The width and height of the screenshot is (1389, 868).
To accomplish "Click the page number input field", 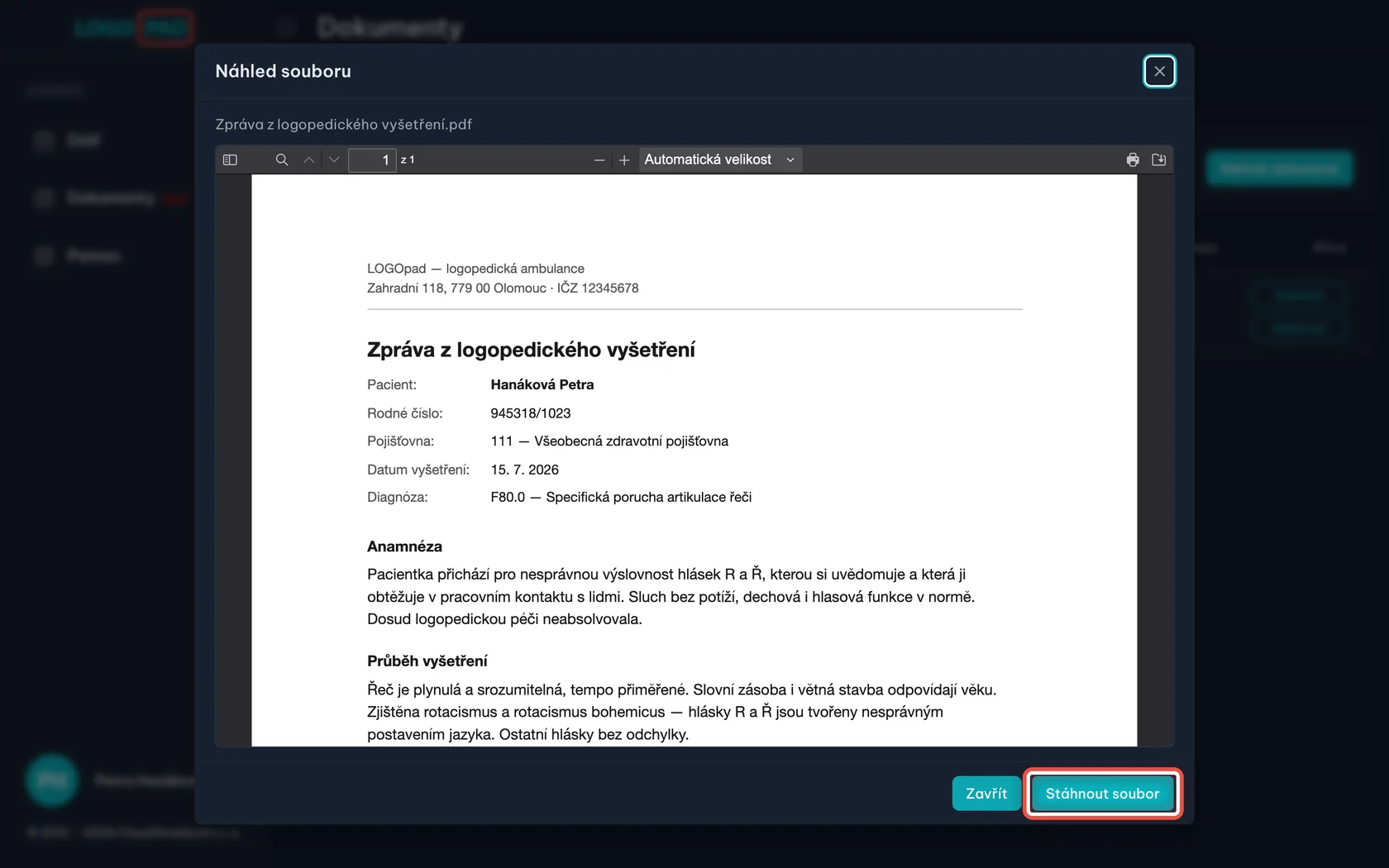I will (372, 160).
